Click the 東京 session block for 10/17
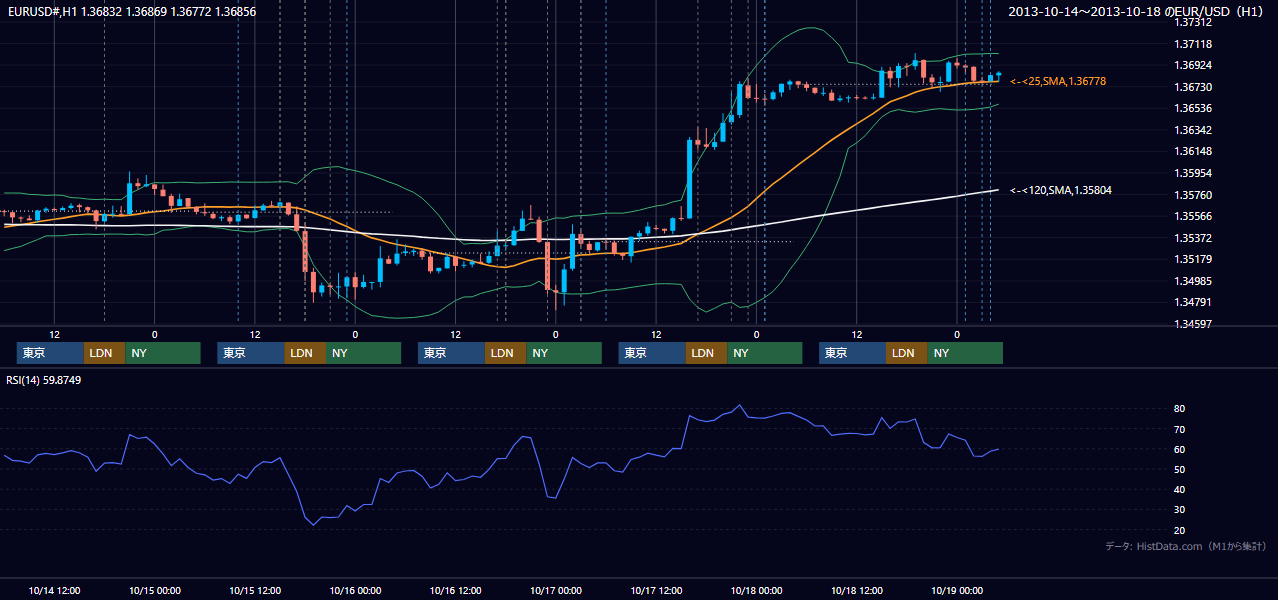Image resolution: width=1278 pixels, height=600 pixels. [x=652, y=353]
